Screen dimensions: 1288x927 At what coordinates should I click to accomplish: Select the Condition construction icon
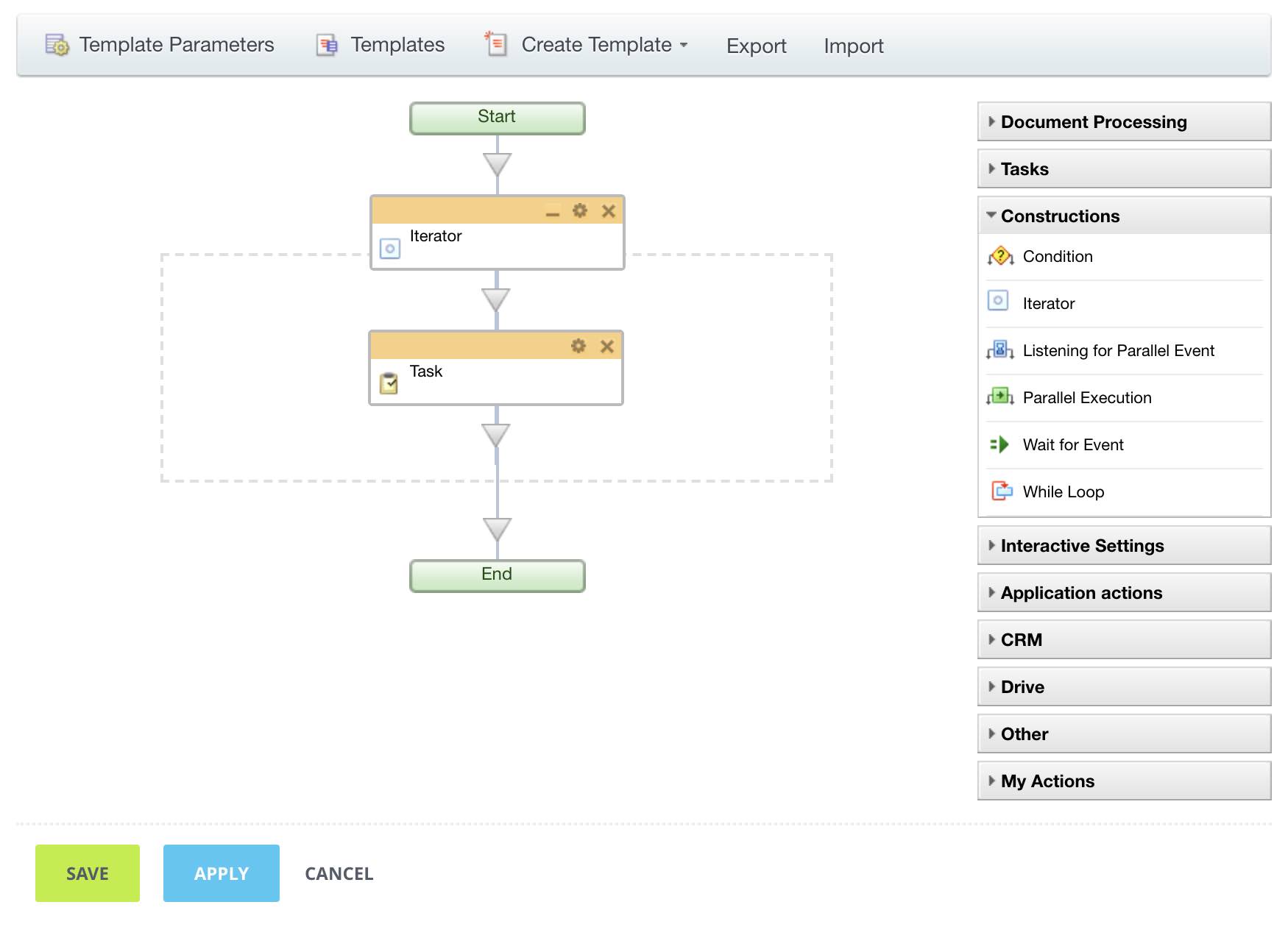(x=999, y=256)
